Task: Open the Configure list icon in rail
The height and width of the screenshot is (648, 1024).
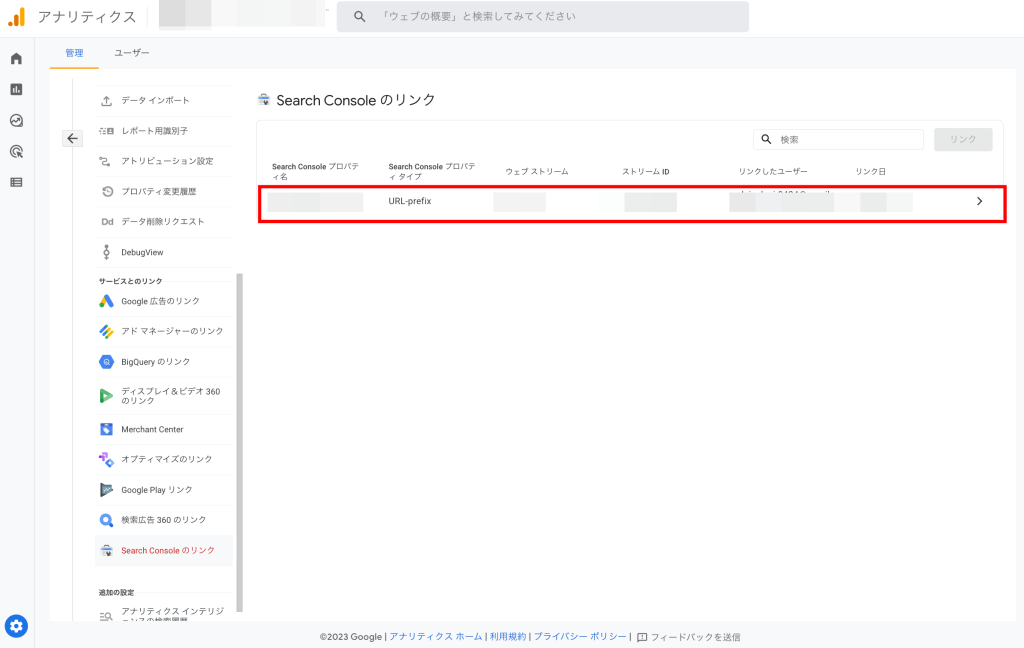Action: pos(16,182)
